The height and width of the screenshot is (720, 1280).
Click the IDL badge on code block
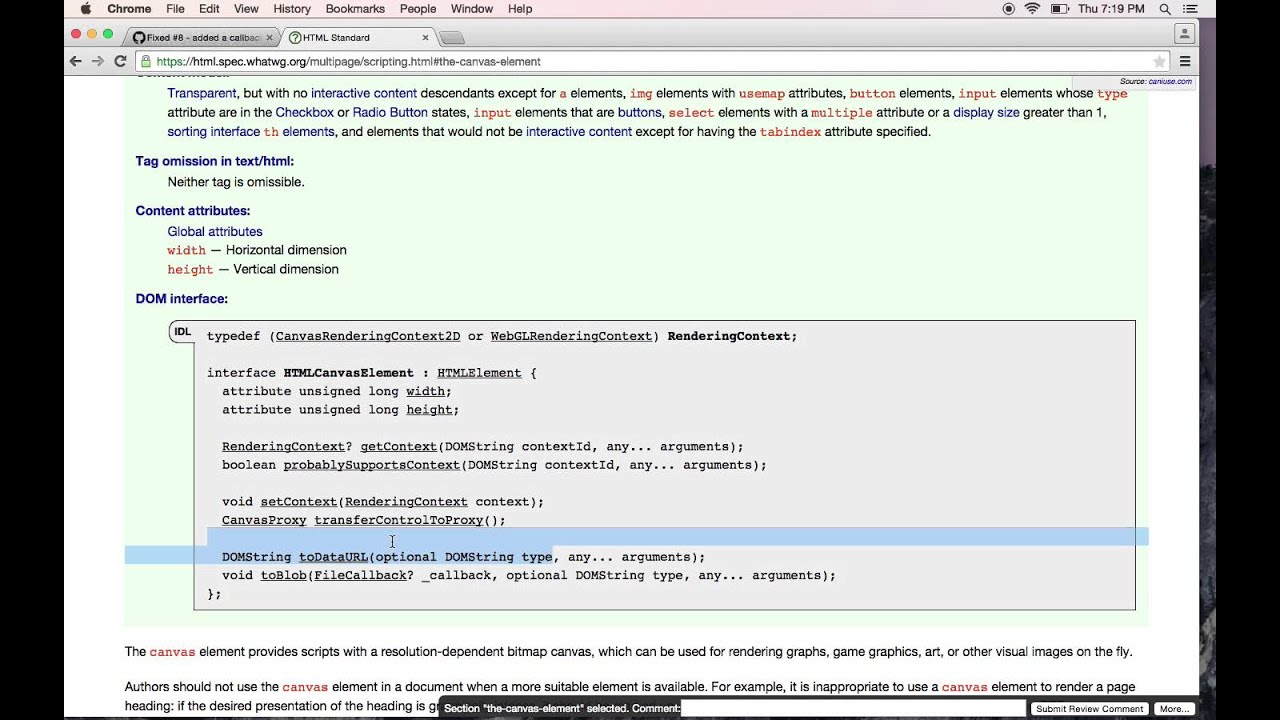pos(182,332)
